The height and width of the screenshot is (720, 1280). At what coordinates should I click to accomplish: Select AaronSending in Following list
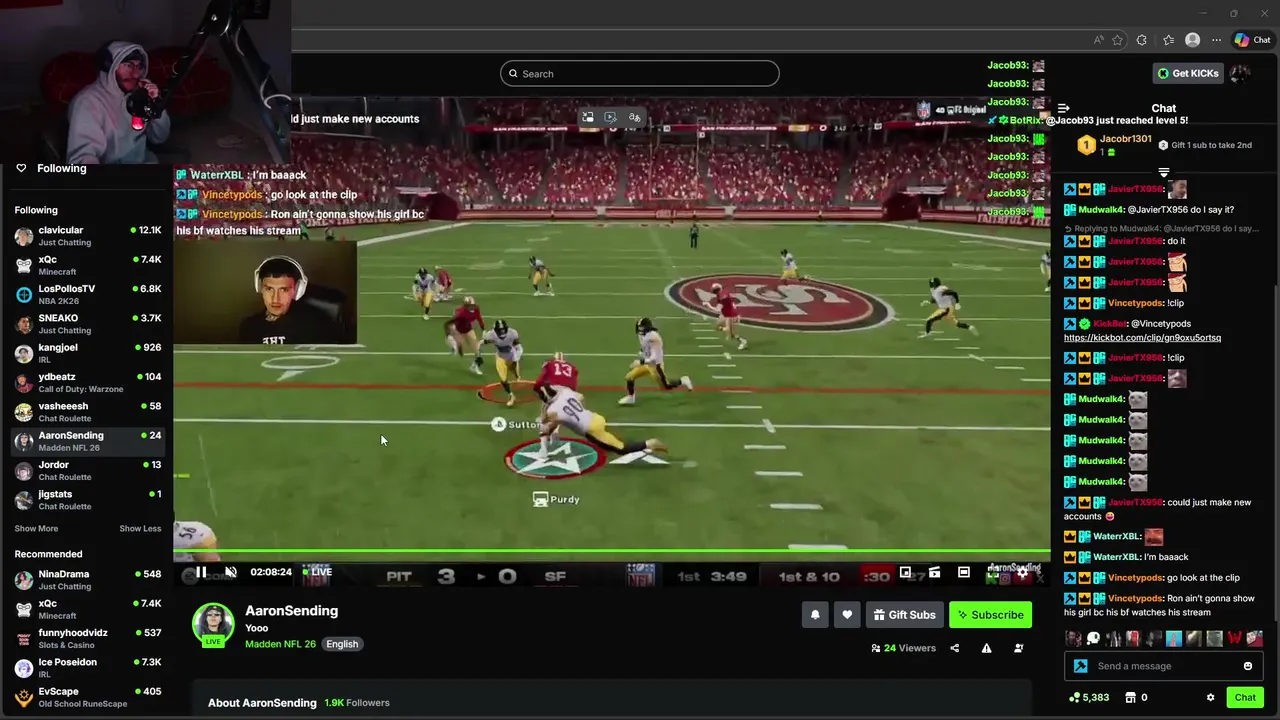[87, 441]
